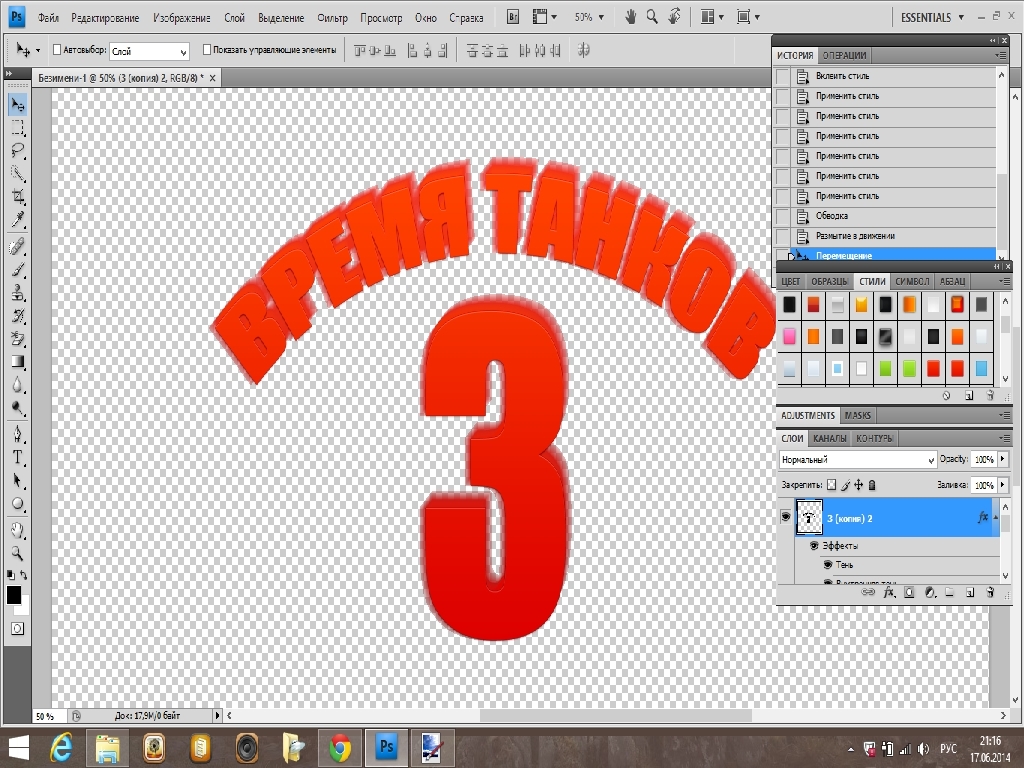1024x768 pixels.
Task: Select the Ellipse shape tool
Action: point(18,504)
